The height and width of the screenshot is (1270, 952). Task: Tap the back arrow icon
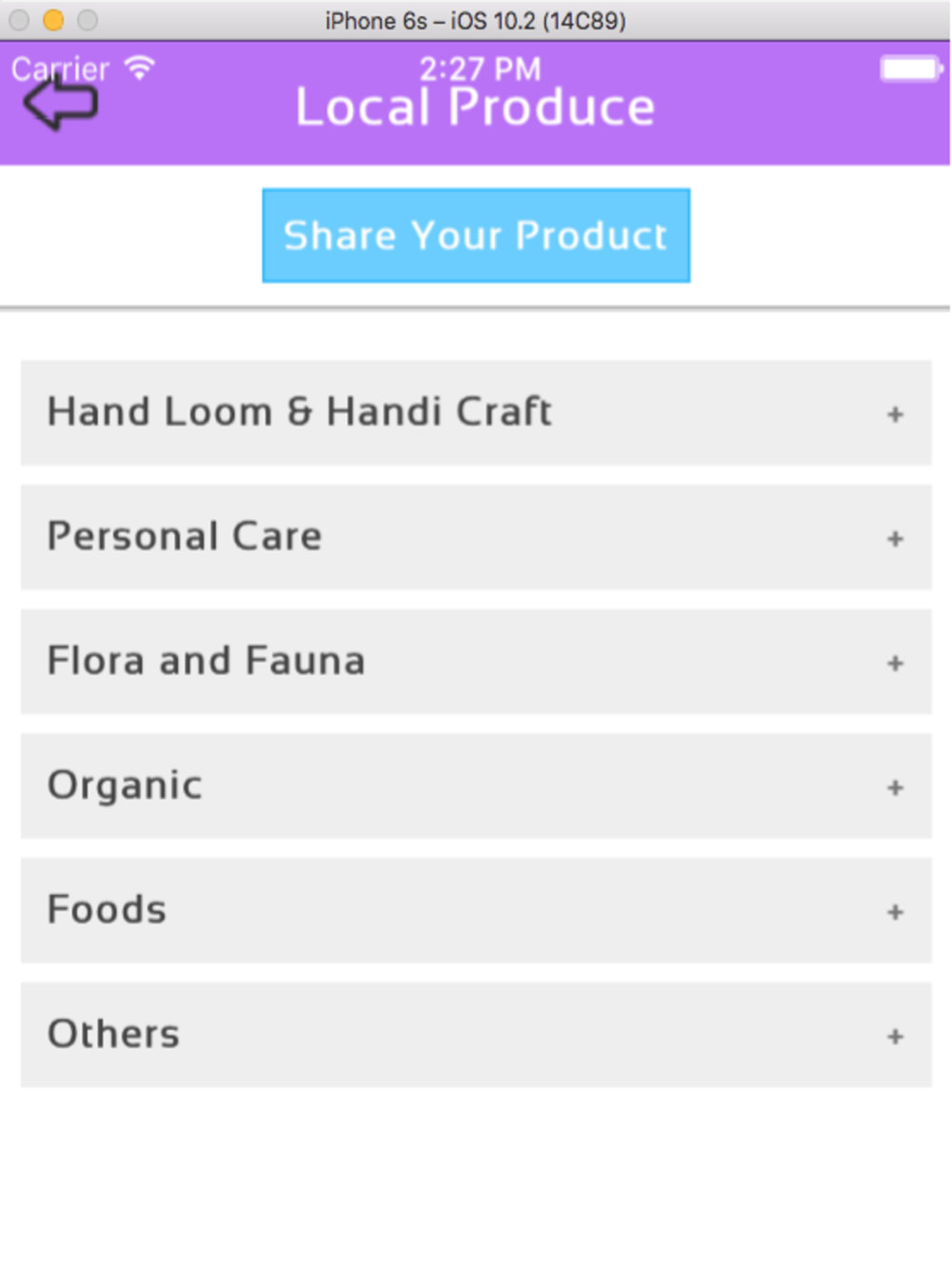coord(61,103)
